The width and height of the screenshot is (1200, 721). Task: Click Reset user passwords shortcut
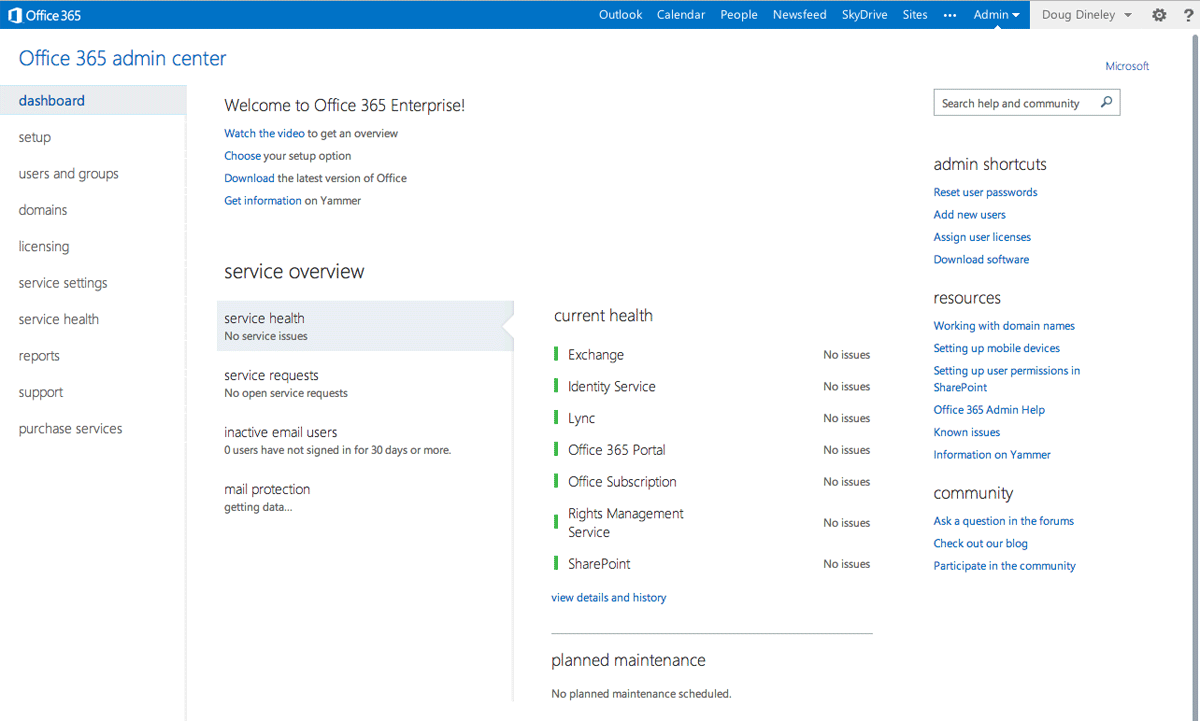tap(985, 193)
